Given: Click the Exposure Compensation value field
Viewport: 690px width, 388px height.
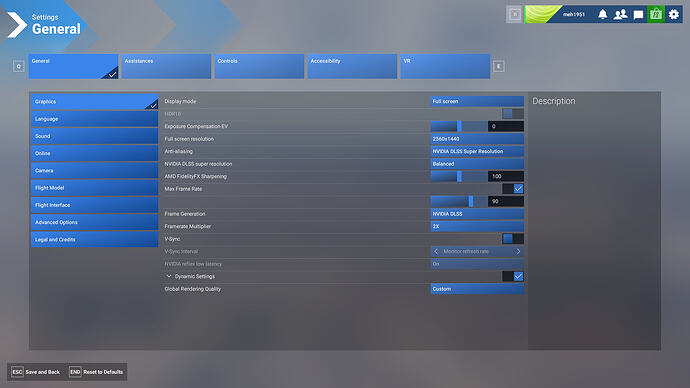Looking at the screenshot, I should click(506, 126).
